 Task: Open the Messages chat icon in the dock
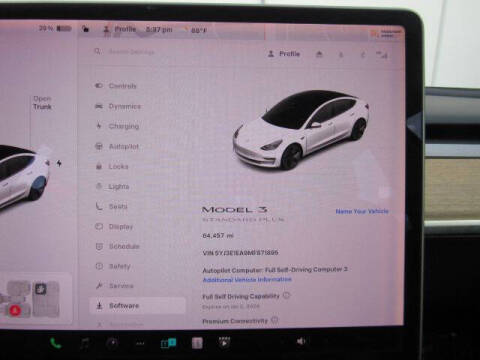click(168, 343)
